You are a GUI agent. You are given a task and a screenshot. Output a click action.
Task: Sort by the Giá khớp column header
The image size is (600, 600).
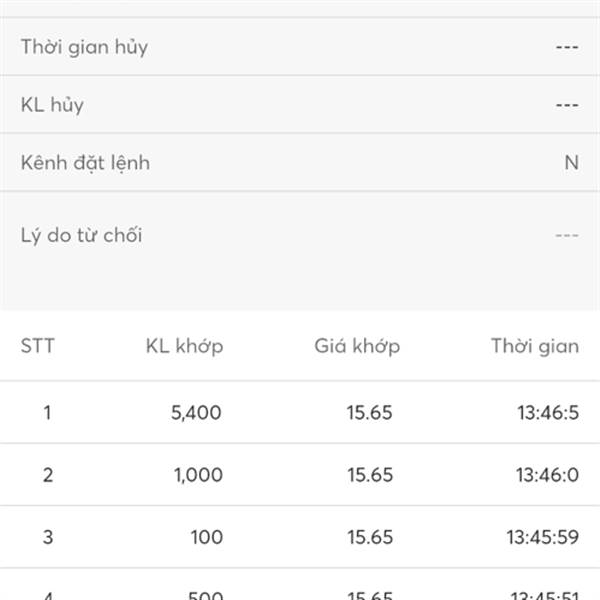point(357,347)
